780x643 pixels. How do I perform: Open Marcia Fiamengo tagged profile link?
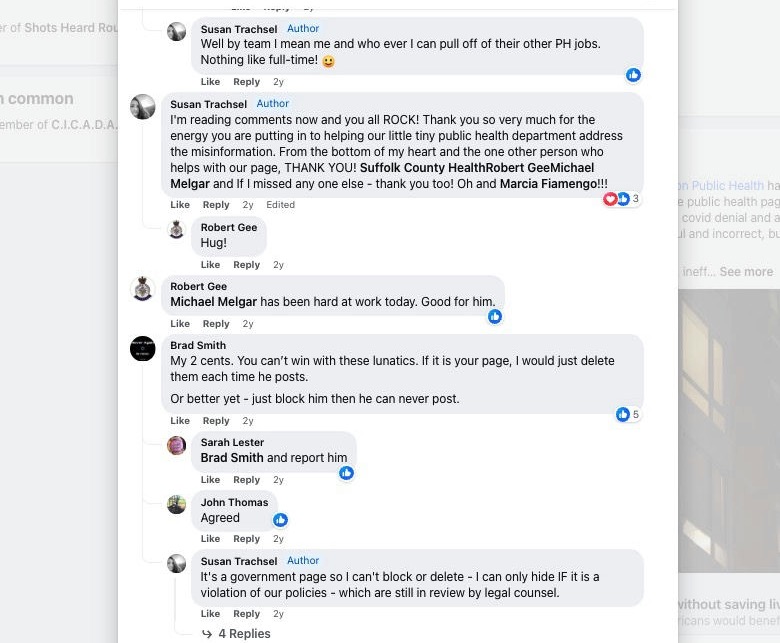click(x=549, y=184)
